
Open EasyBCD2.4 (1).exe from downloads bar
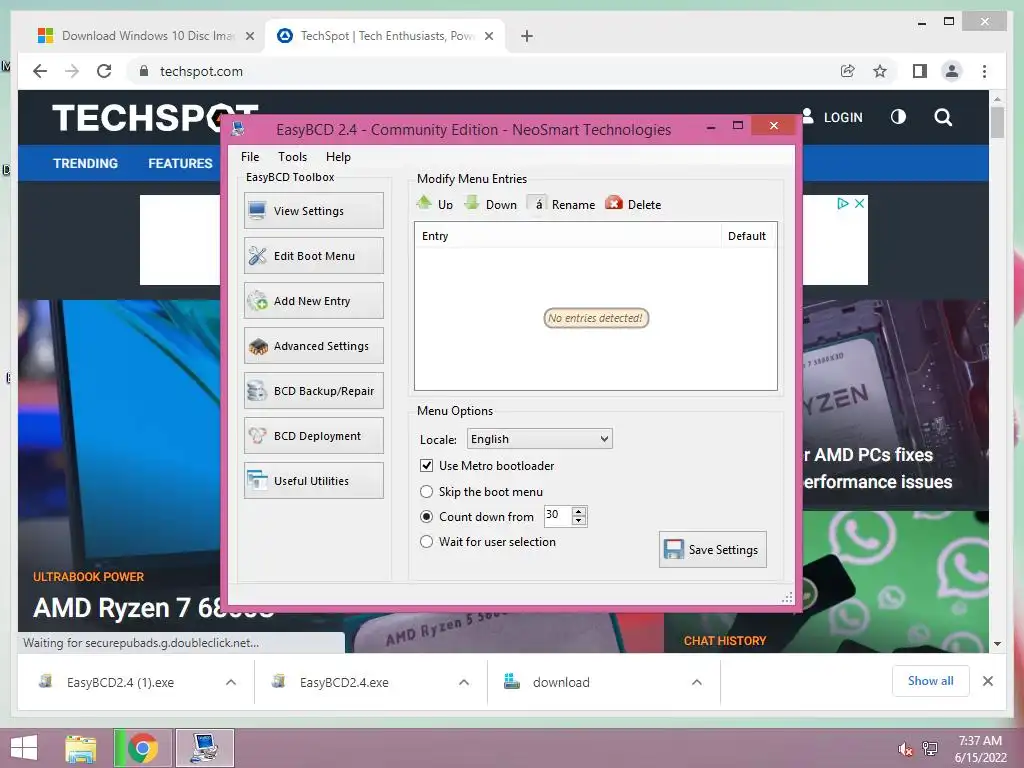click(x=120, y=682)
